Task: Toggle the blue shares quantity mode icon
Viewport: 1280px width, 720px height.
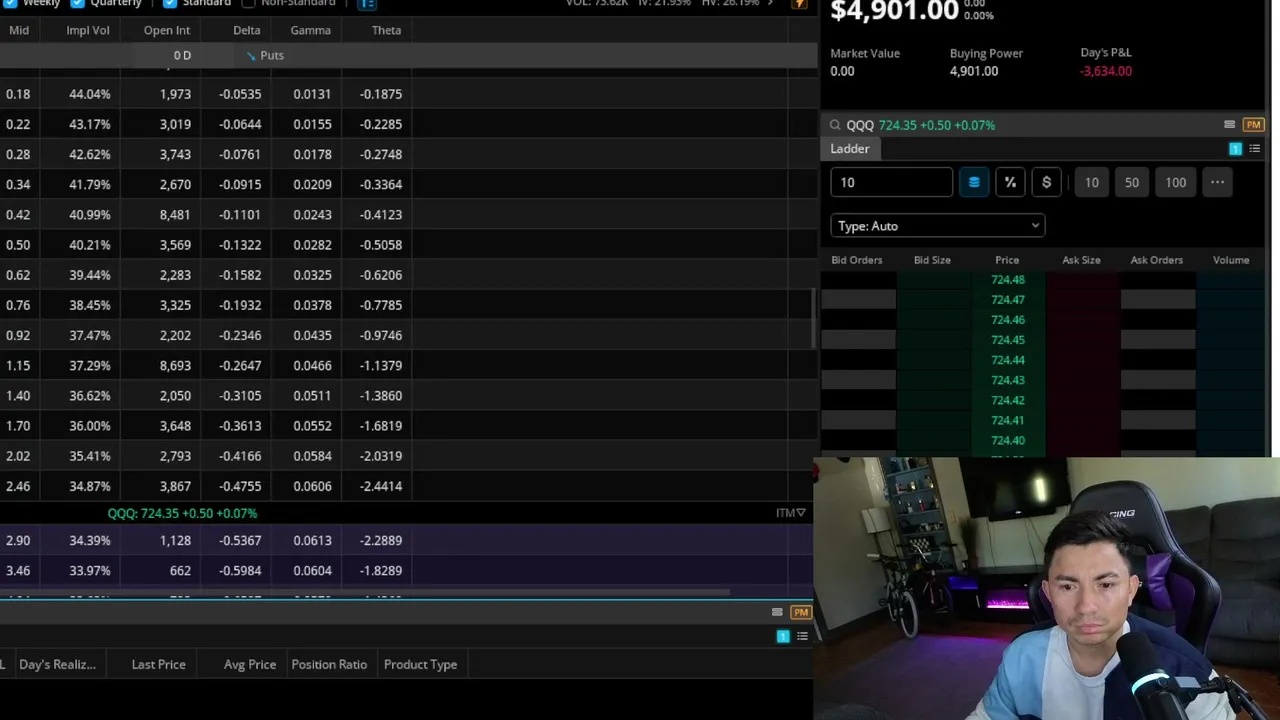Action: (x=974, y=182)
